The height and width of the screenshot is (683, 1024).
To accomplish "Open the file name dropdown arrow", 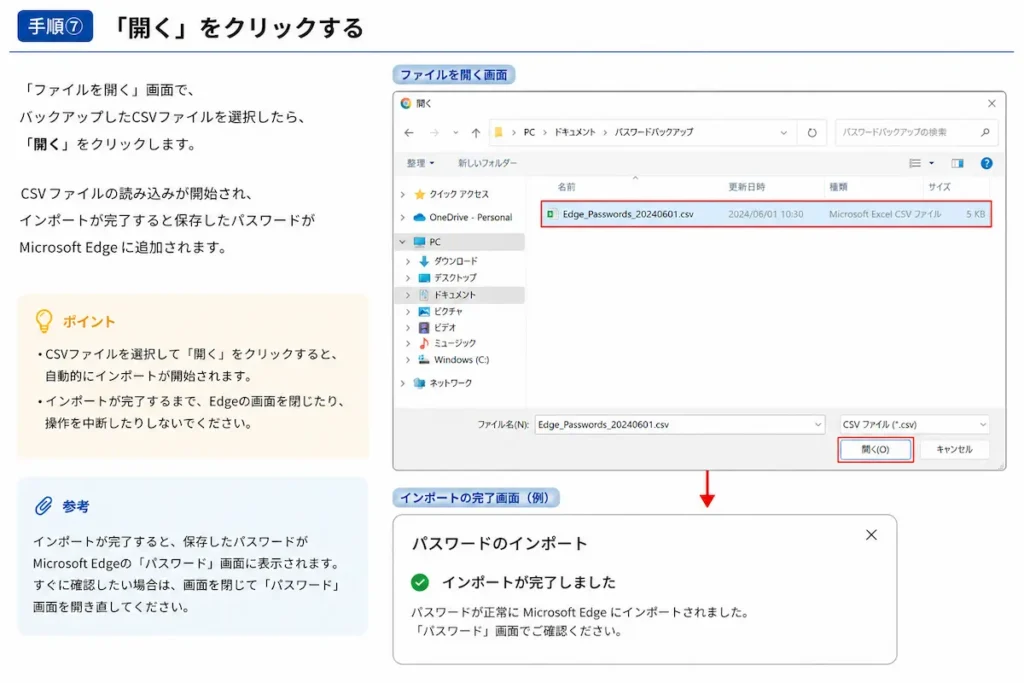I will tap(818, 424).
